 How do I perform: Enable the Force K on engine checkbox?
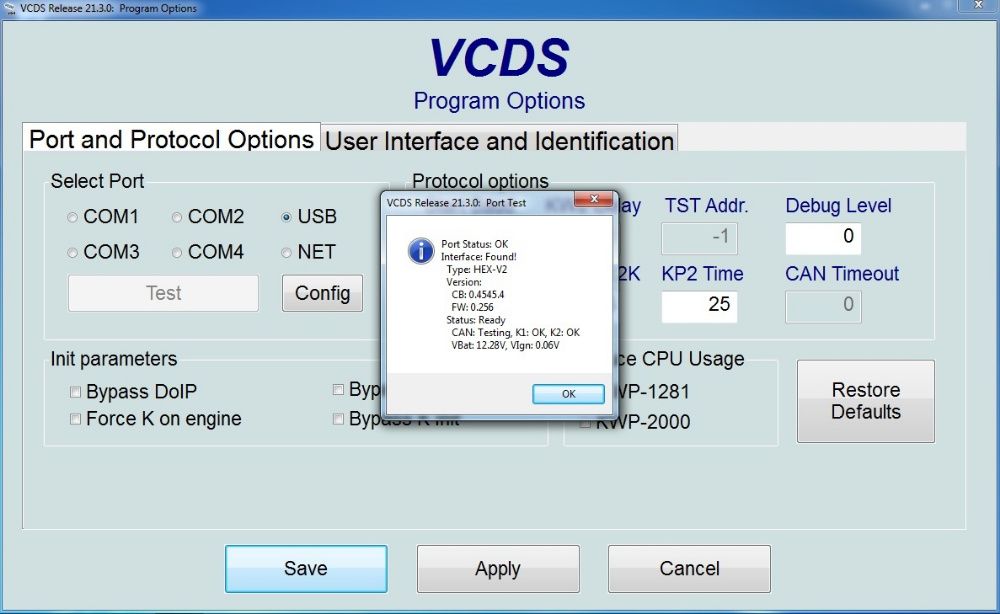(x=75, y=419)
